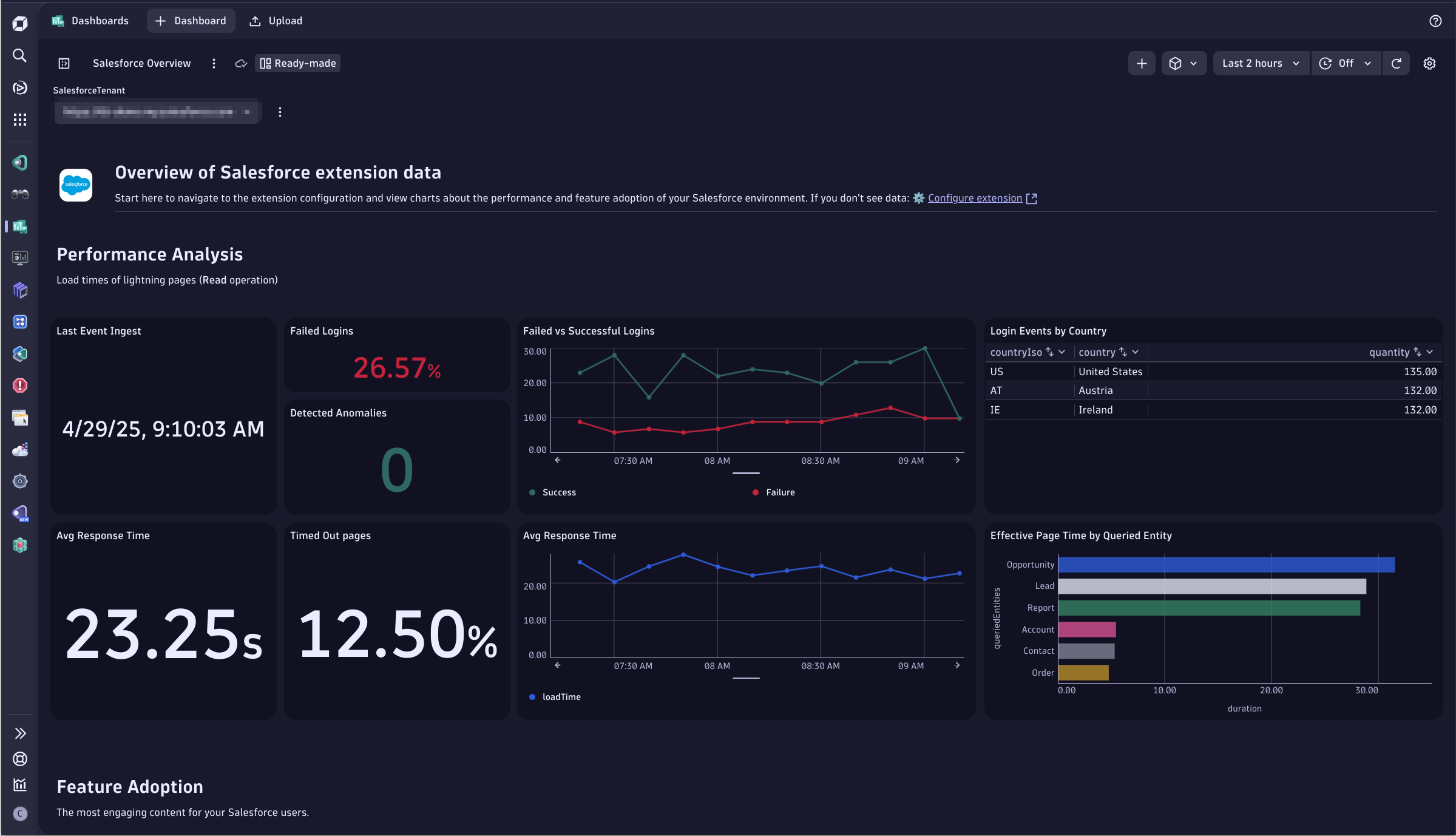
Task: Open the bar chart icon near sidebar bottom
Action: click(x=19, y=785)
